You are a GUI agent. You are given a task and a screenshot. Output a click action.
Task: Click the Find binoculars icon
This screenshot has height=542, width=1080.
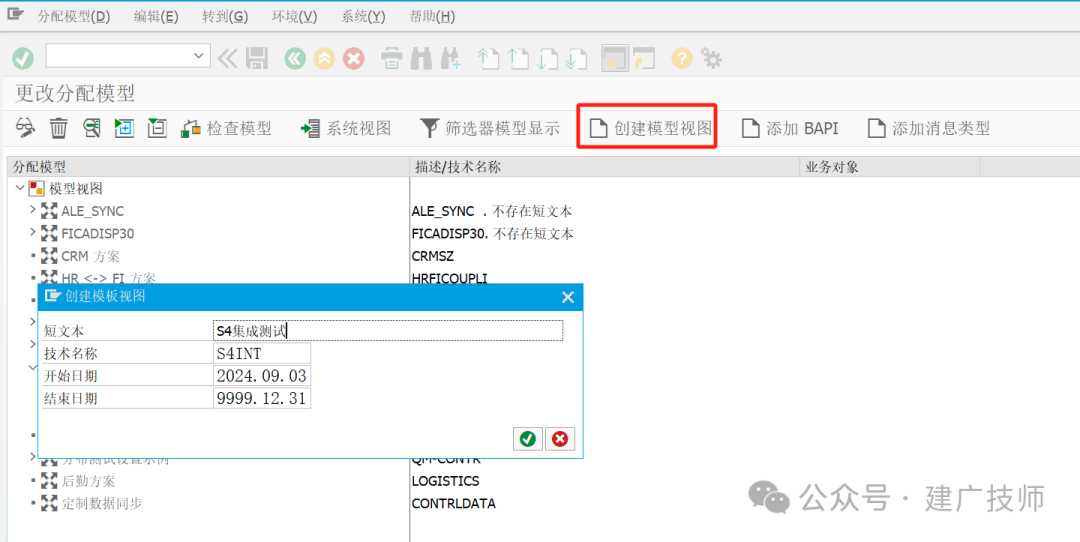[421, 59]
